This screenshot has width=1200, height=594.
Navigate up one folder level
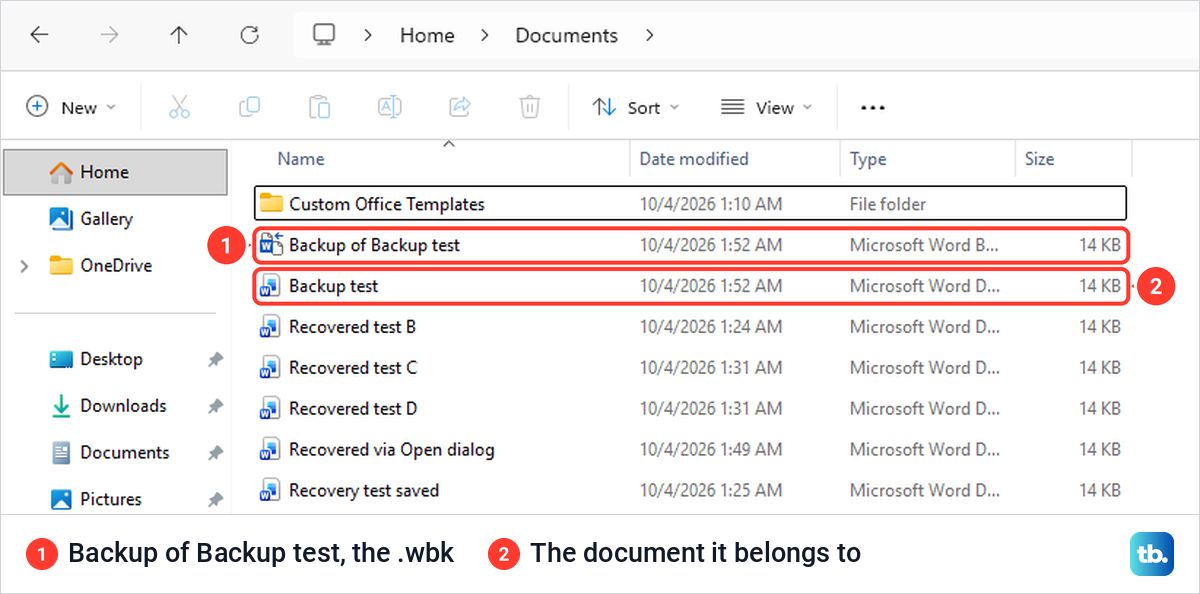tap(179, 35)
